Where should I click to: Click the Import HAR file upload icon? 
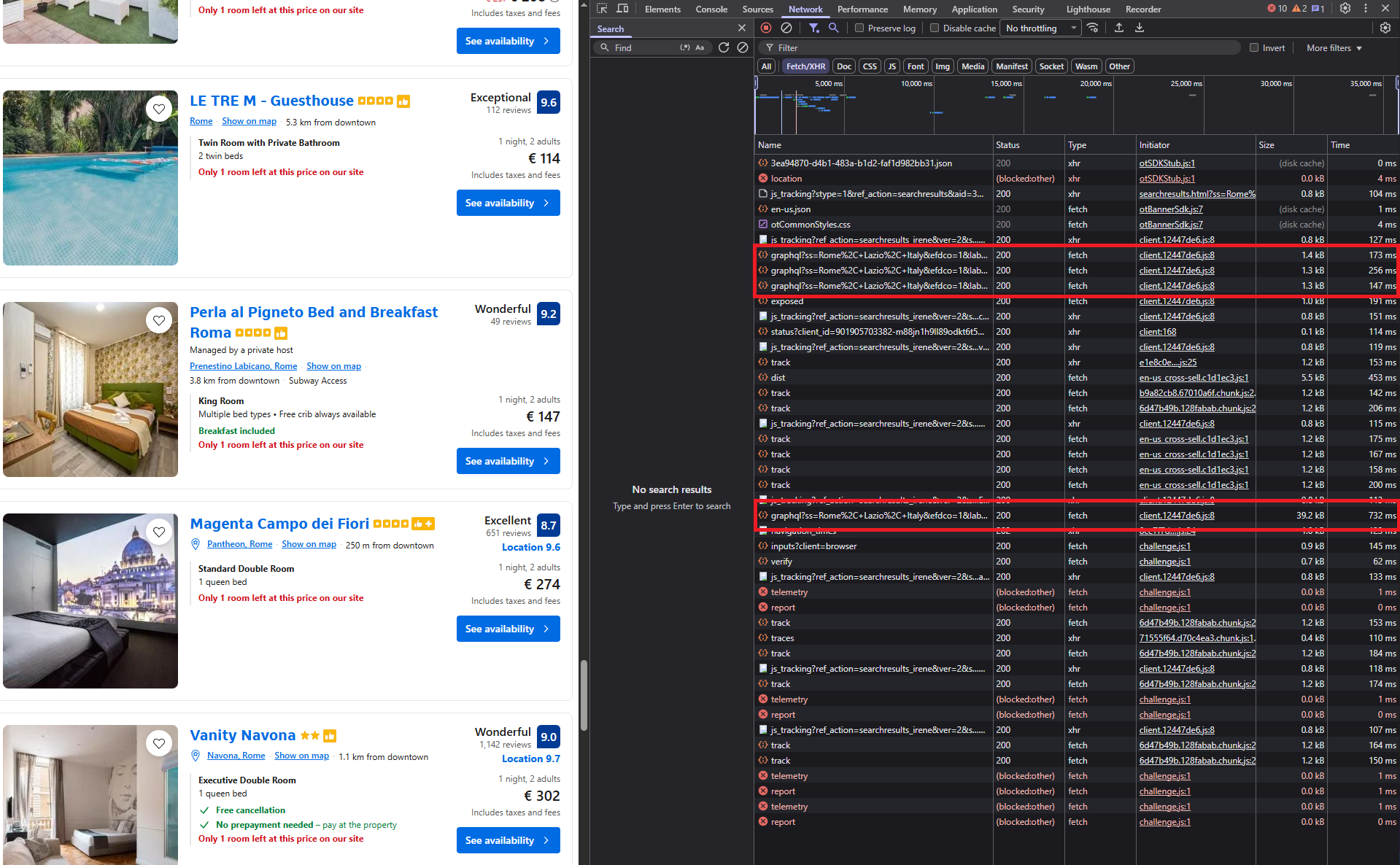(1119, 28)
